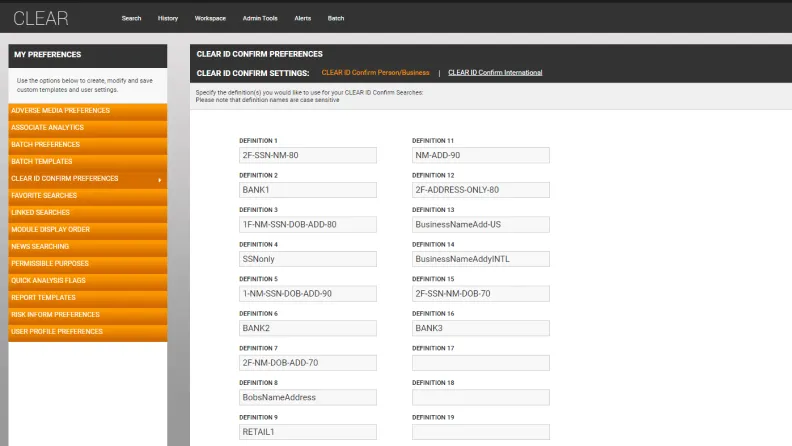Click the empty Definition 17 input field
Image resolution: width=792 pixels, height=446 pixels.
(x=480, y=363)
